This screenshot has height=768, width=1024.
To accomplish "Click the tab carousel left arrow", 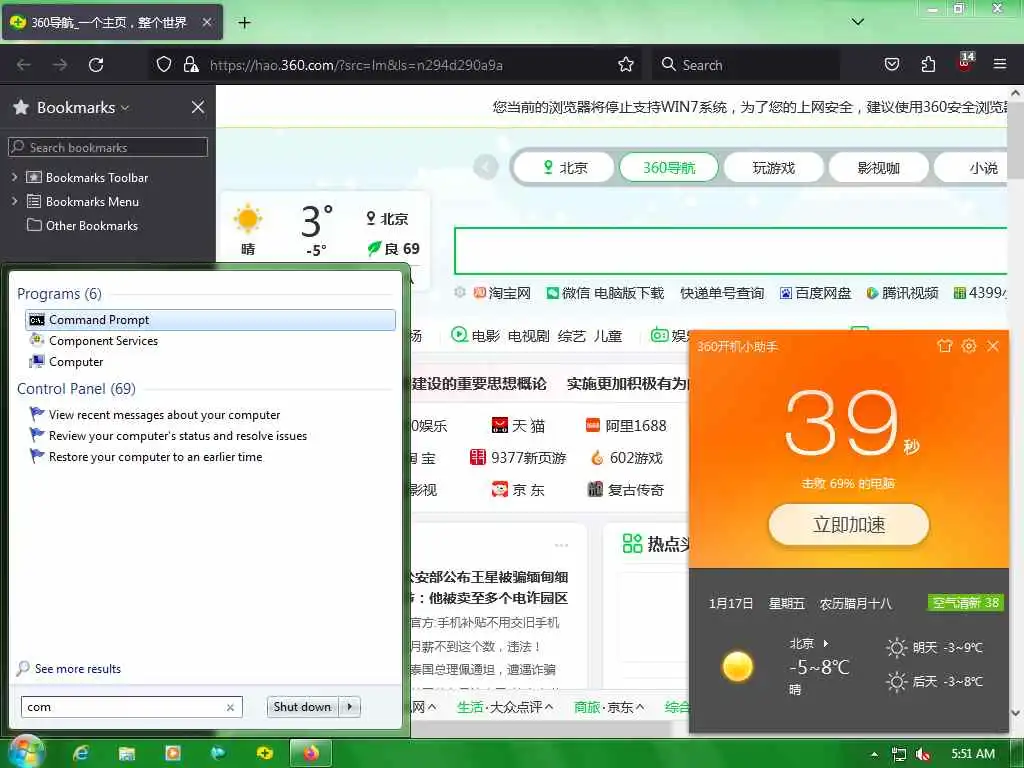I will 485,167.
